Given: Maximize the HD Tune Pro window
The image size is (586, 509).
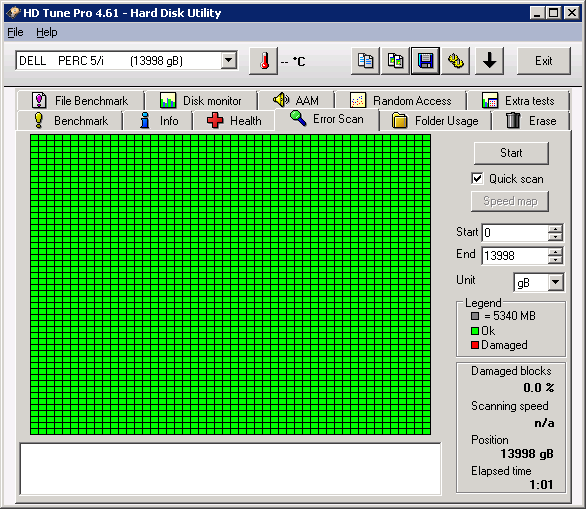Looking at the screenshot, I should click(x=553, y=13).
